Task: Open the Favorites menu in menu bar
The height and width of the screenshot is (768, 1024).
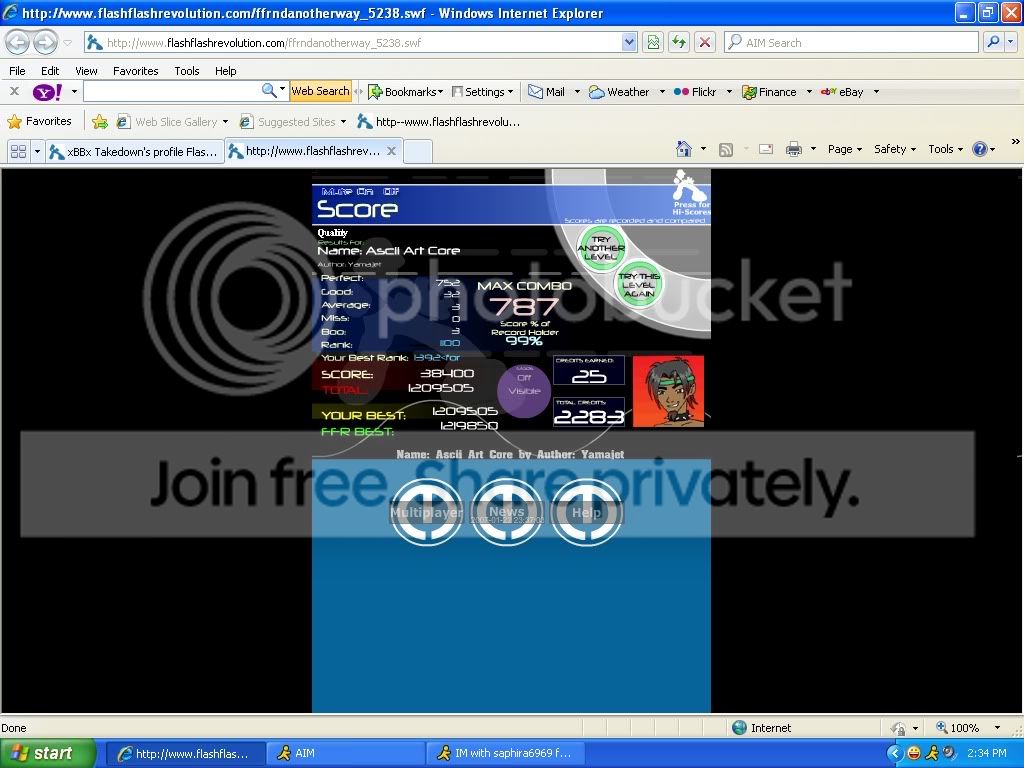Action: pyautogui.click(x=135, y=71)
